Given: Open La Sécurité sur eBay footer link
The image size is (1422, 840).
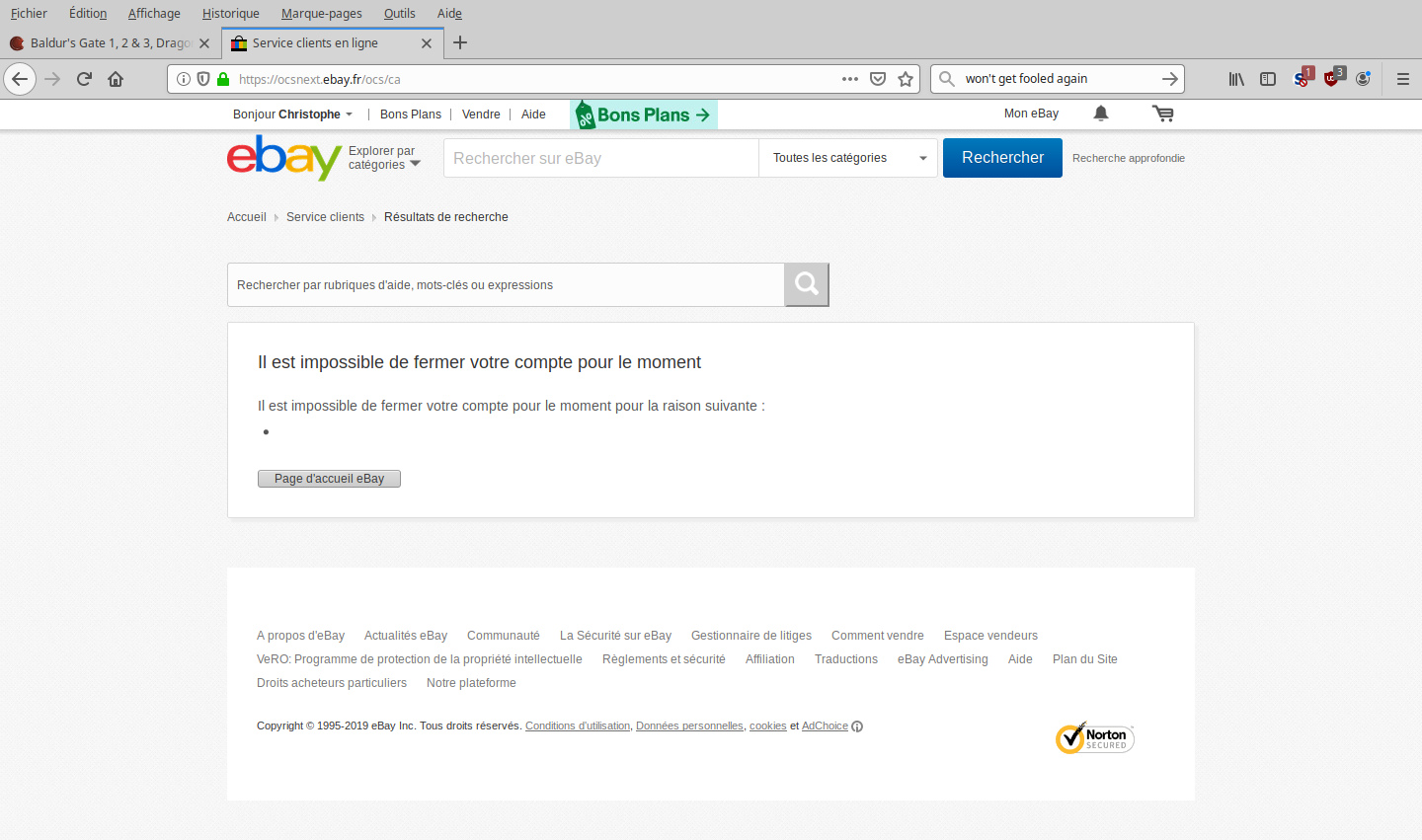Looking at the screenshot, I should click(x=615, y=636).
